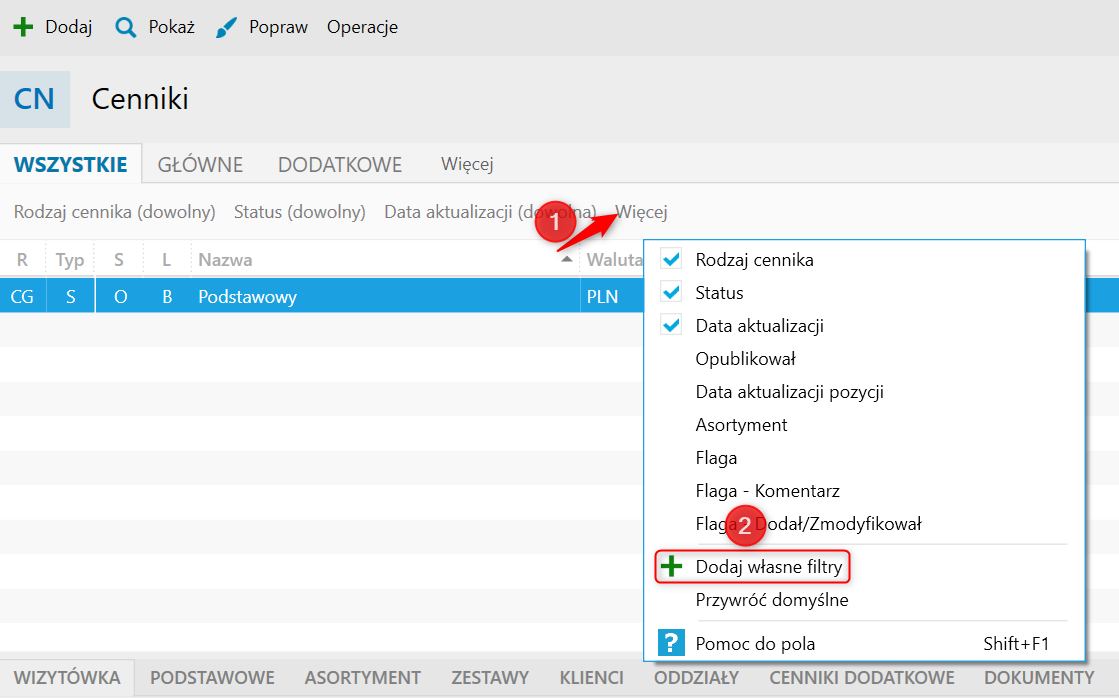Switch to the GŁÓWNE tab
1119x698 pixels.
pyautogui.click(x=200, y=164)
